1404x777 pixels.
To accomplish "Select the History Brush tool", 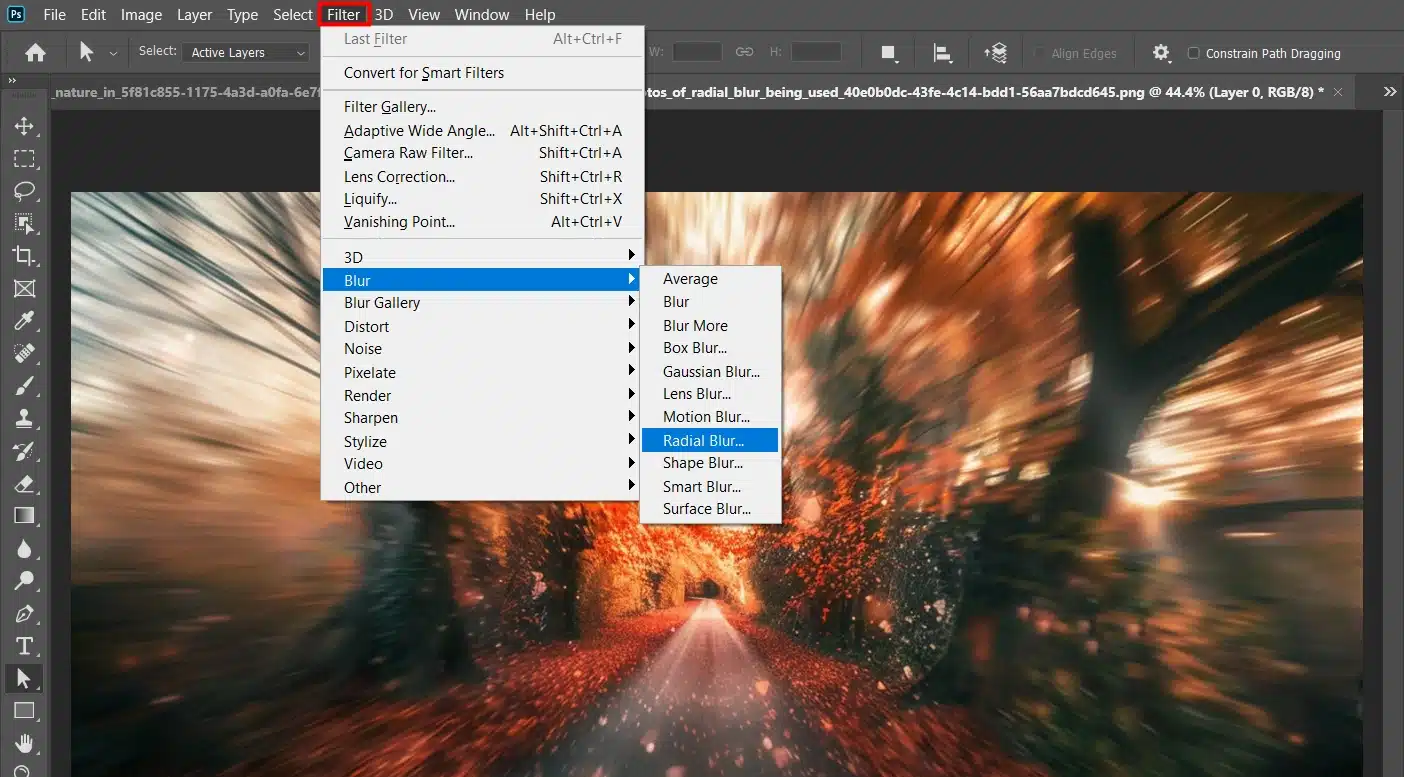I will coord(24,451).
